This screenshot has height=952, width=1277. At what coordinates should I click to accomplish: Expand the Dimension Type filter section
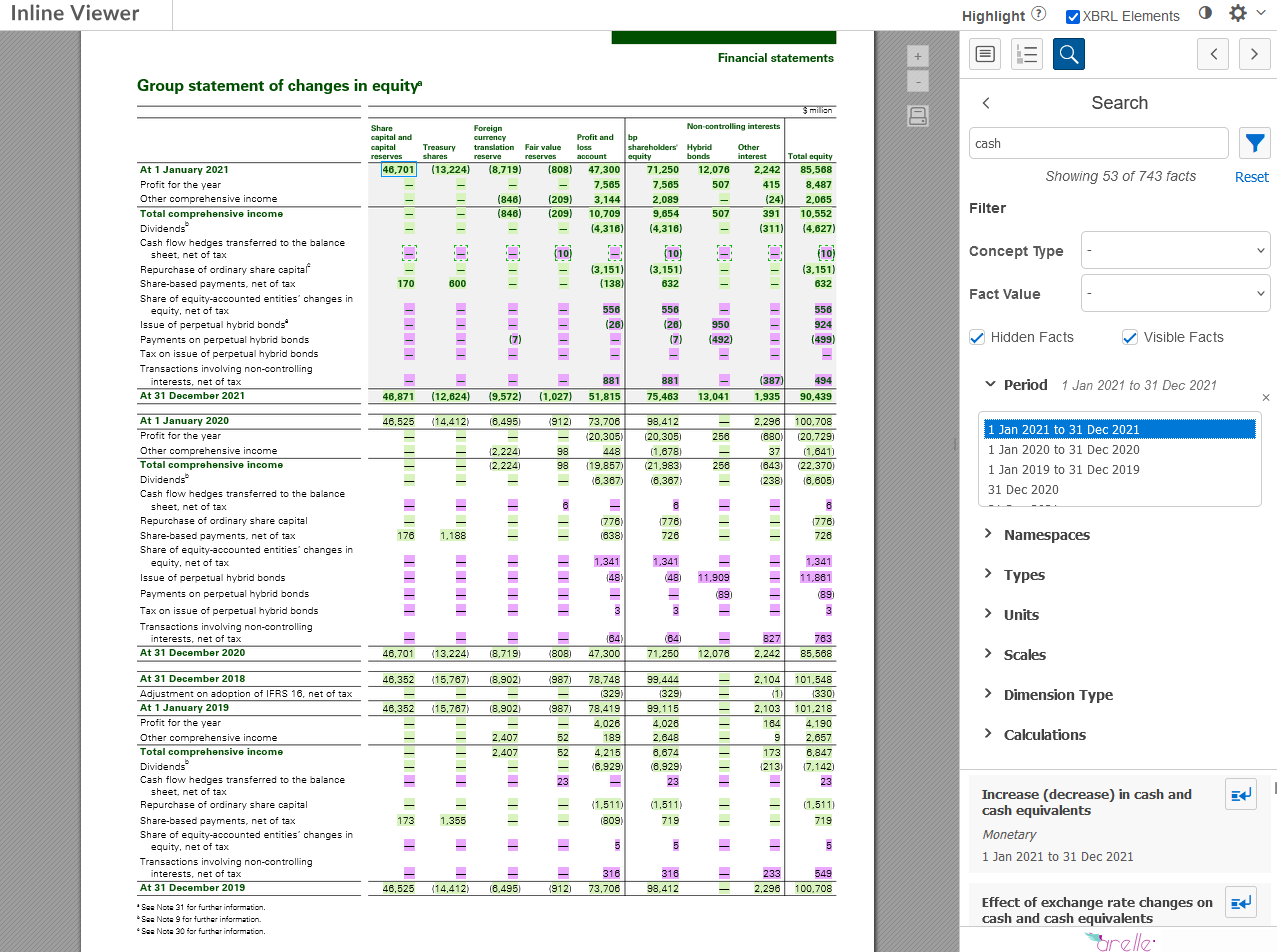coord(1047,695)
